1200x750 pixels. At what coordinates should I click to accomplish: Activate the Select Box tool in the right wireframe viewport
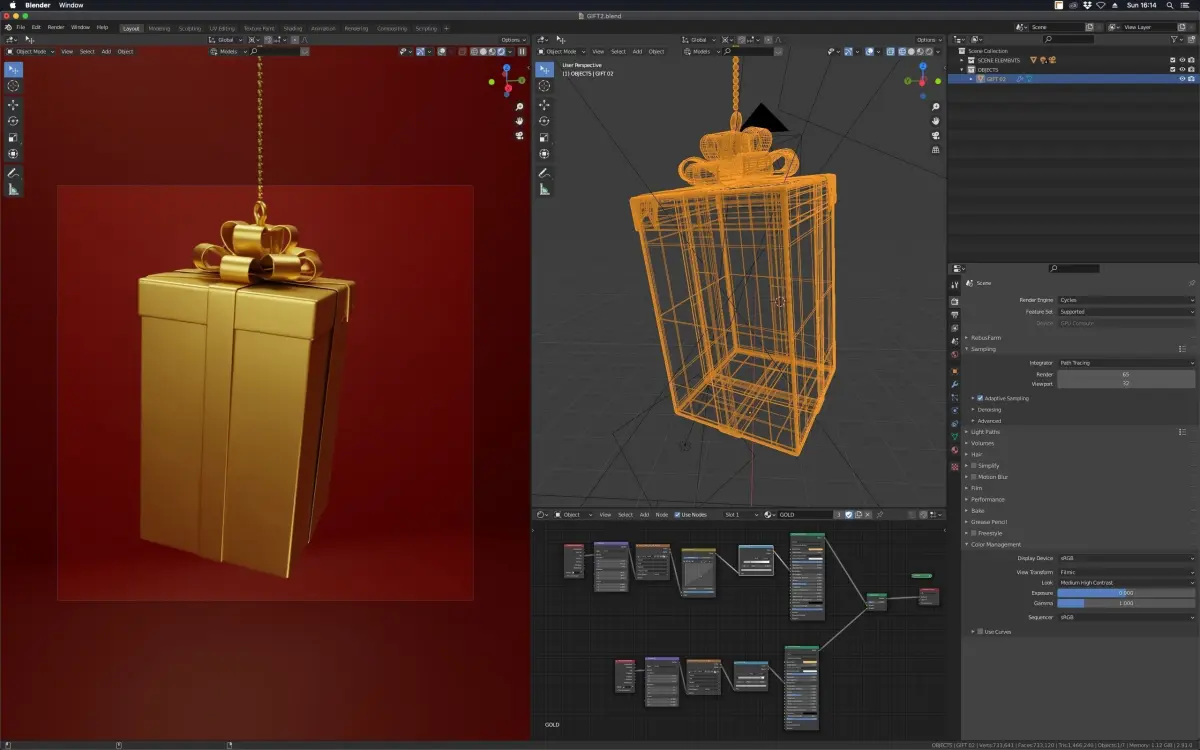[x=544, y=69]
